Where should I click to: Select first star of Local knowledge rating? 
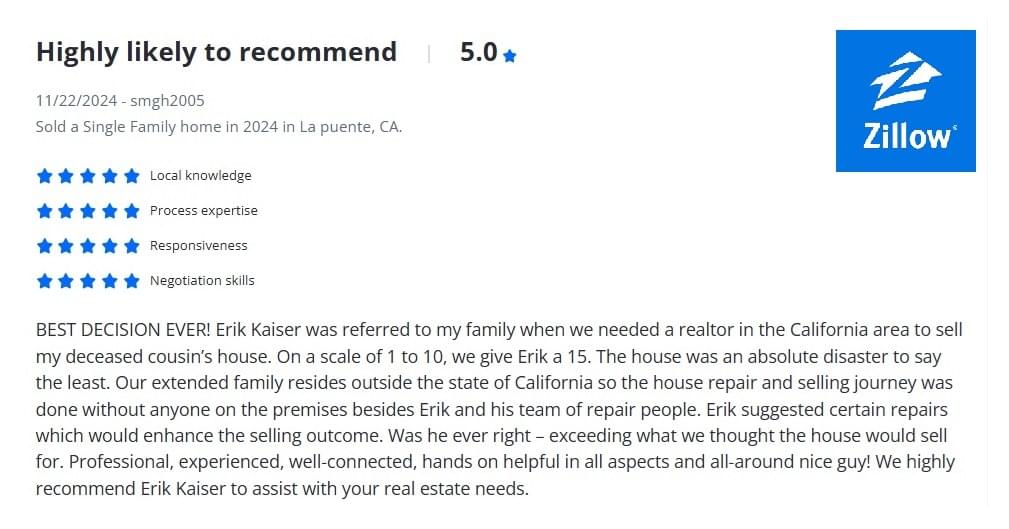point(44,176)
